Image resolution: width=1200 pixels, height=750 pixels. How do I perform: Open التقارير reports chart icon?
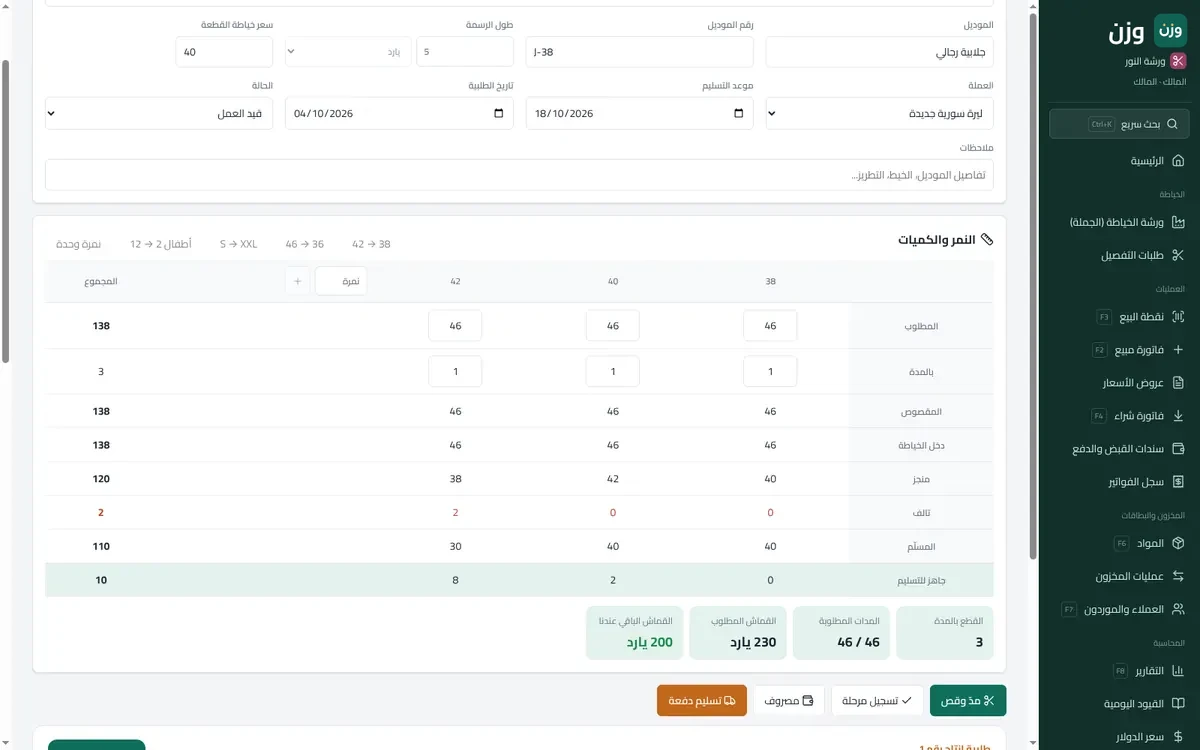1178,670
